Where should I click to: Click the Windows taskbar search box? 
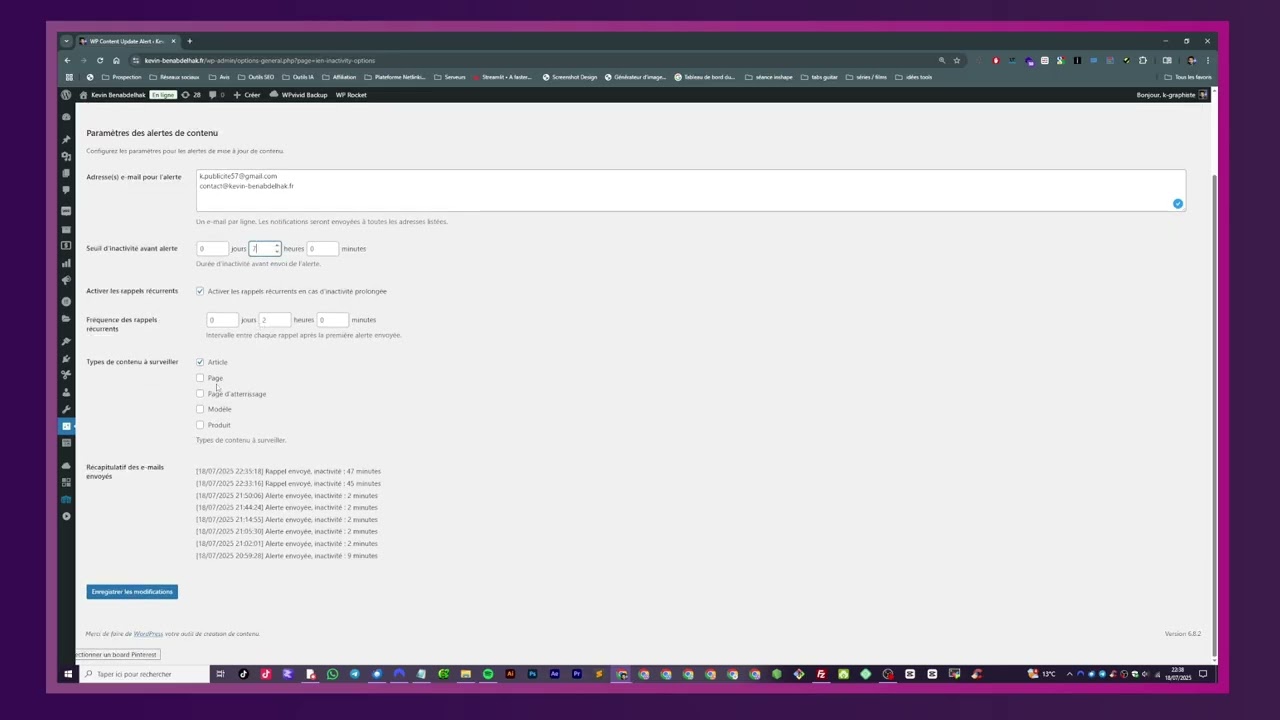(x=144, y=674)
